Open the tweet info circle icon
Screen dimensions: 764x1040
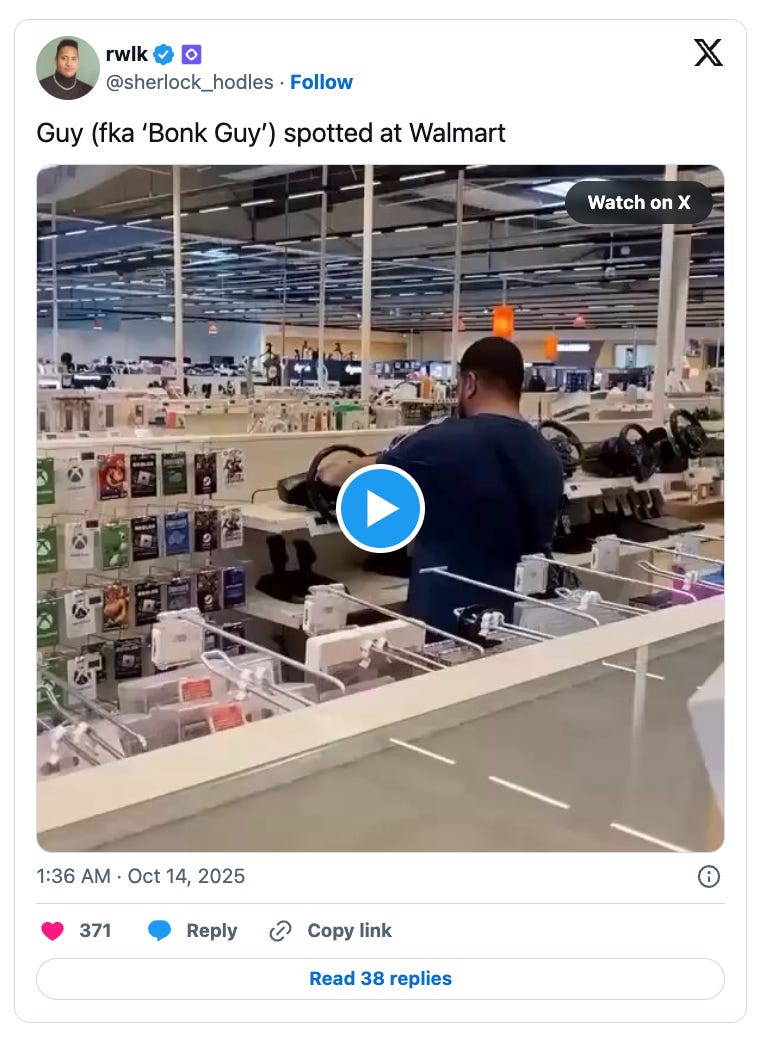pos(708,876)
